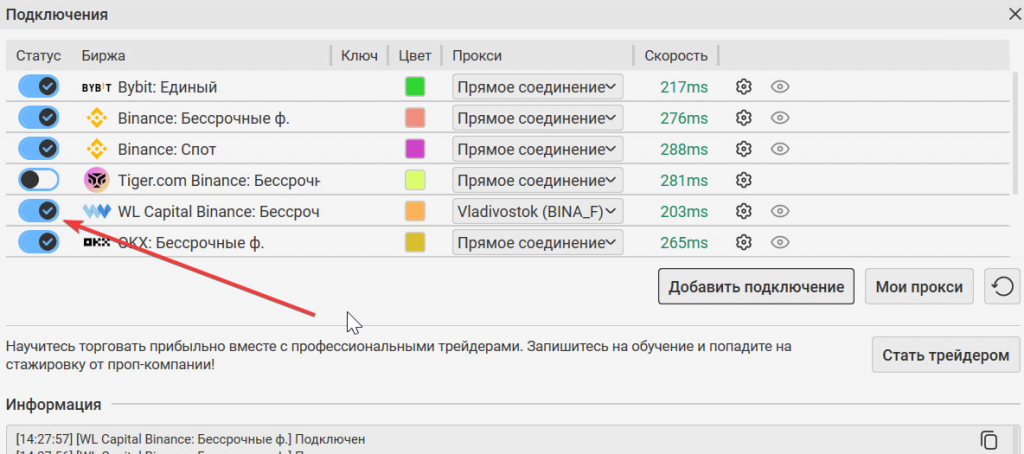Viewport: 1024px width, 454px height.
Task: Disable the Bybit connection status switch
Action: 38,87
